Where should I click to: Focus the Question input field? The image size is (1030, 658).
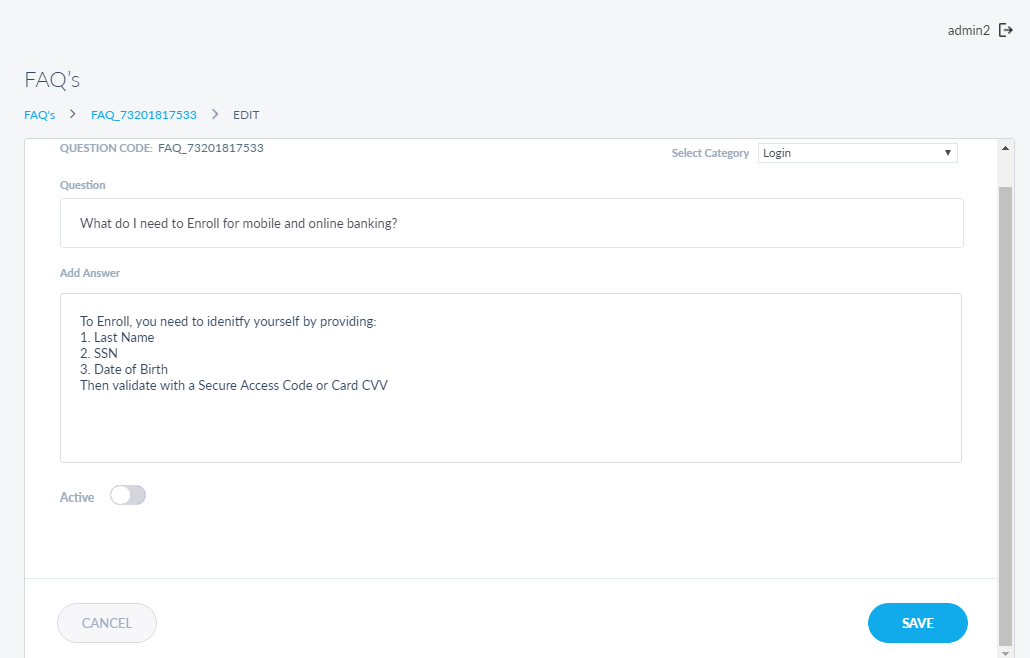click(x=511, y=223)
